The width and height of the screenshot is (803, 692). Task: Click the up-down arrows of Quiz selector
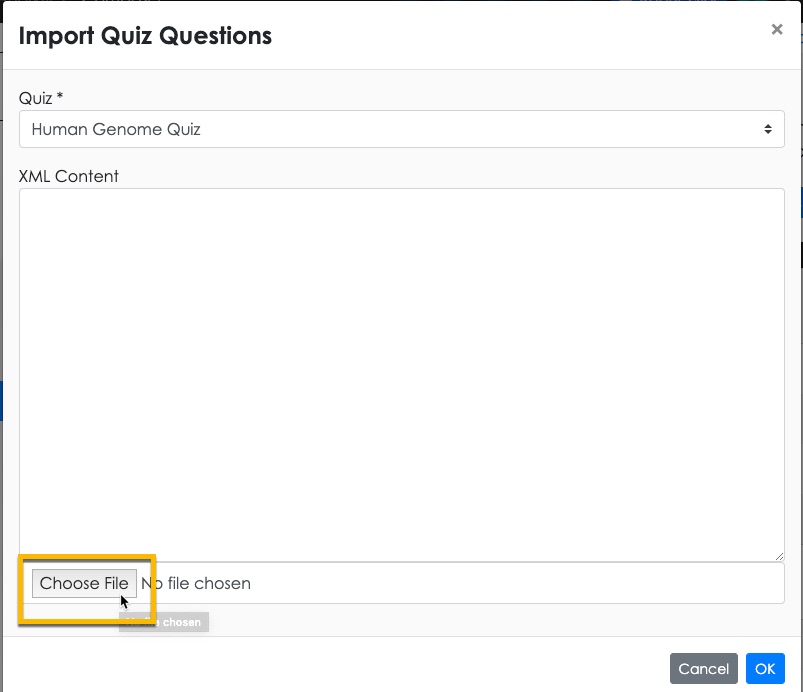(x=767, y=129)
